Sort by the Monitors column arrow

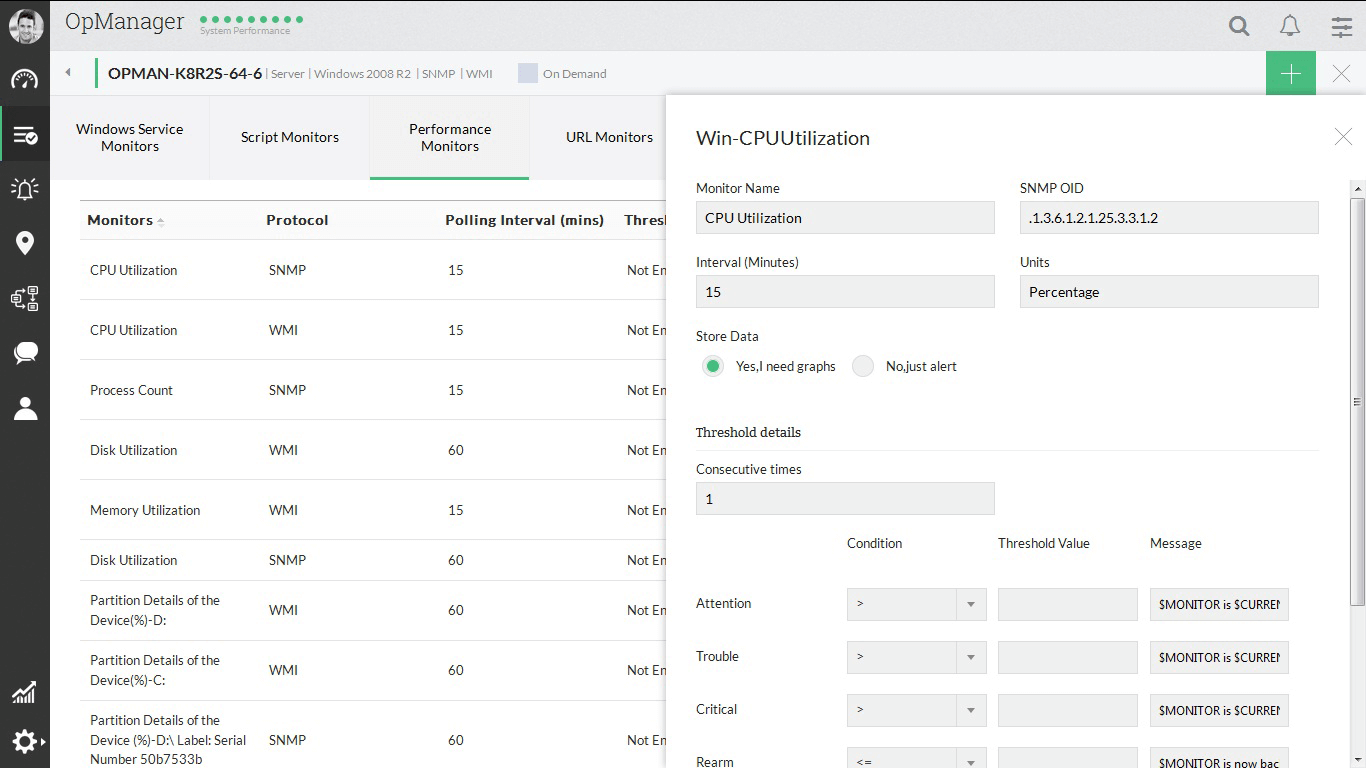161,221
